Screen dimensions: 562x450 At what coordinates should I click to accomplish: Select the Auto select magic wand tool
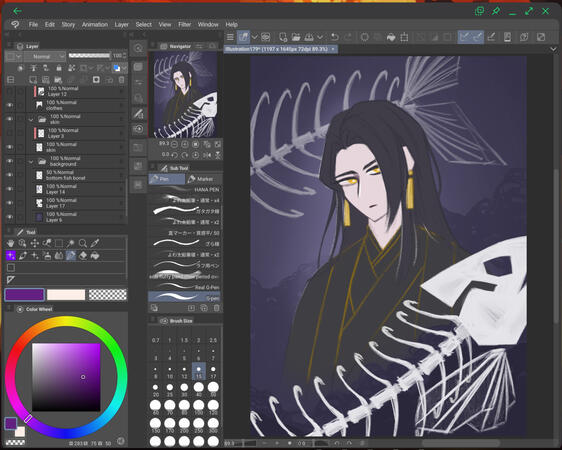[x=71, y=244]
